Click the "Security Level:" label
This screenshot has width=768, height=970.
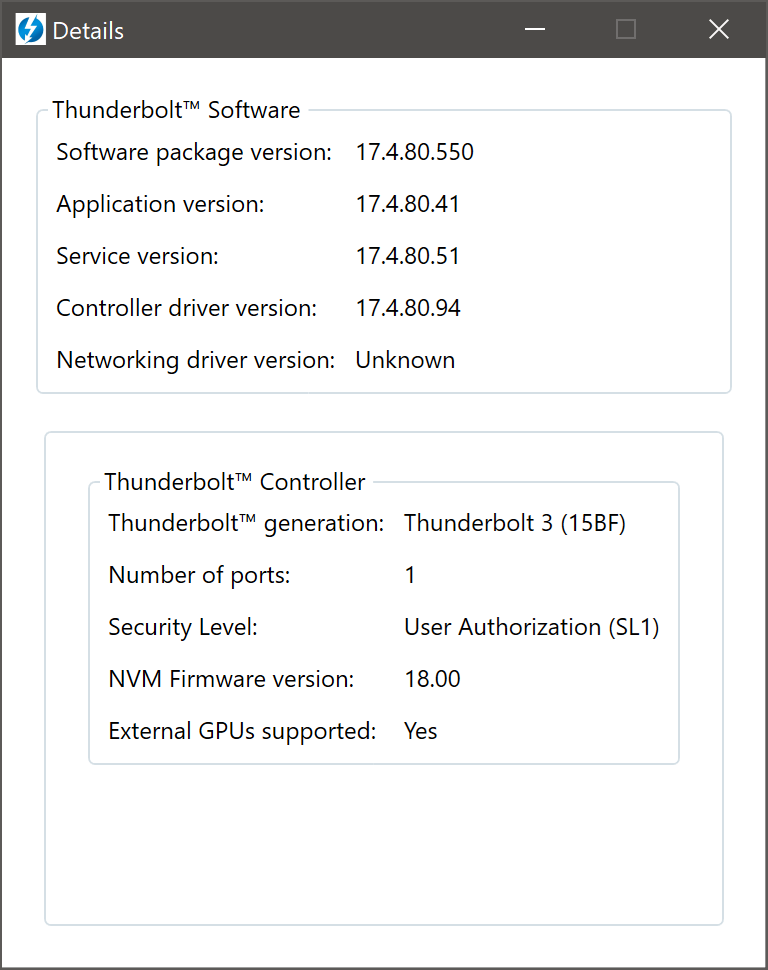tap(183, 627)
